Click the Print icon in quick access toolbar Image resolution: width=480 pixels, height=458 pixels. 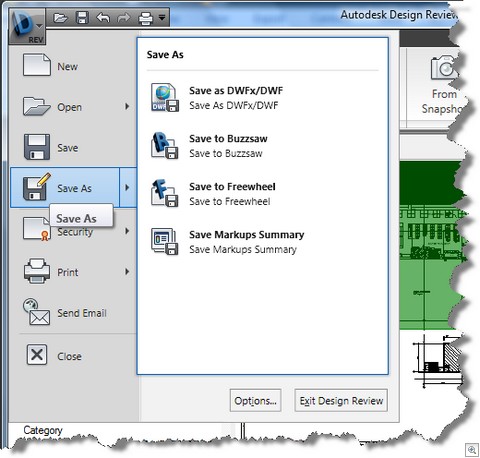tap(146, 18)
